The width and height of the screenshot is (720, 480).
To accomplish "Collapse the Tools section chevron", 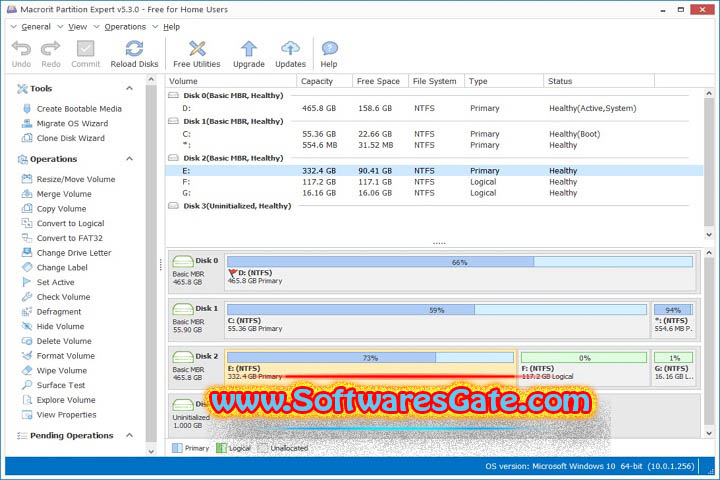I will coord(129,88).
